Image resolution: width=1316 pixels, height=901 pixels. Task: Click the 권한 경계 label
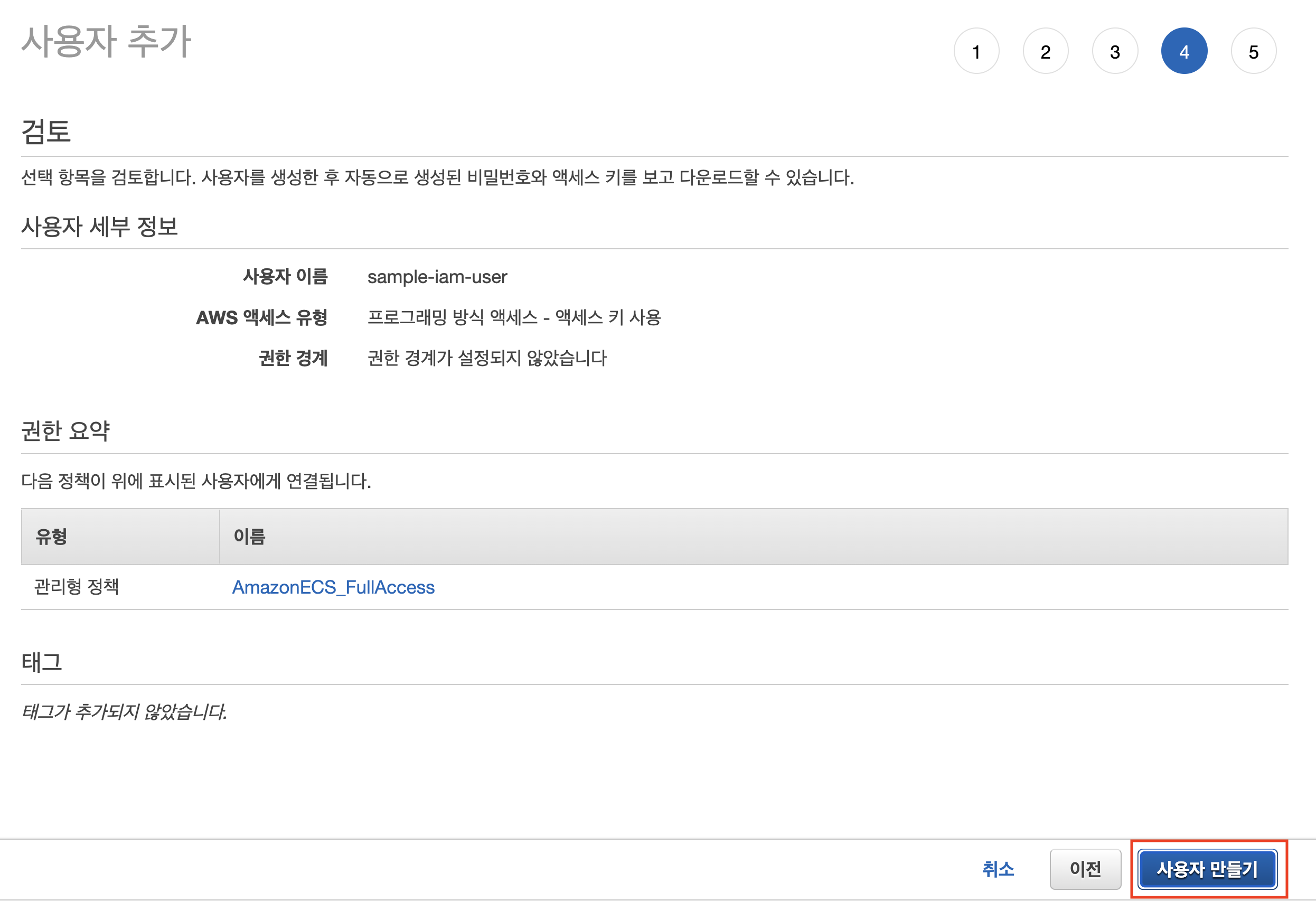coord(293,358)
